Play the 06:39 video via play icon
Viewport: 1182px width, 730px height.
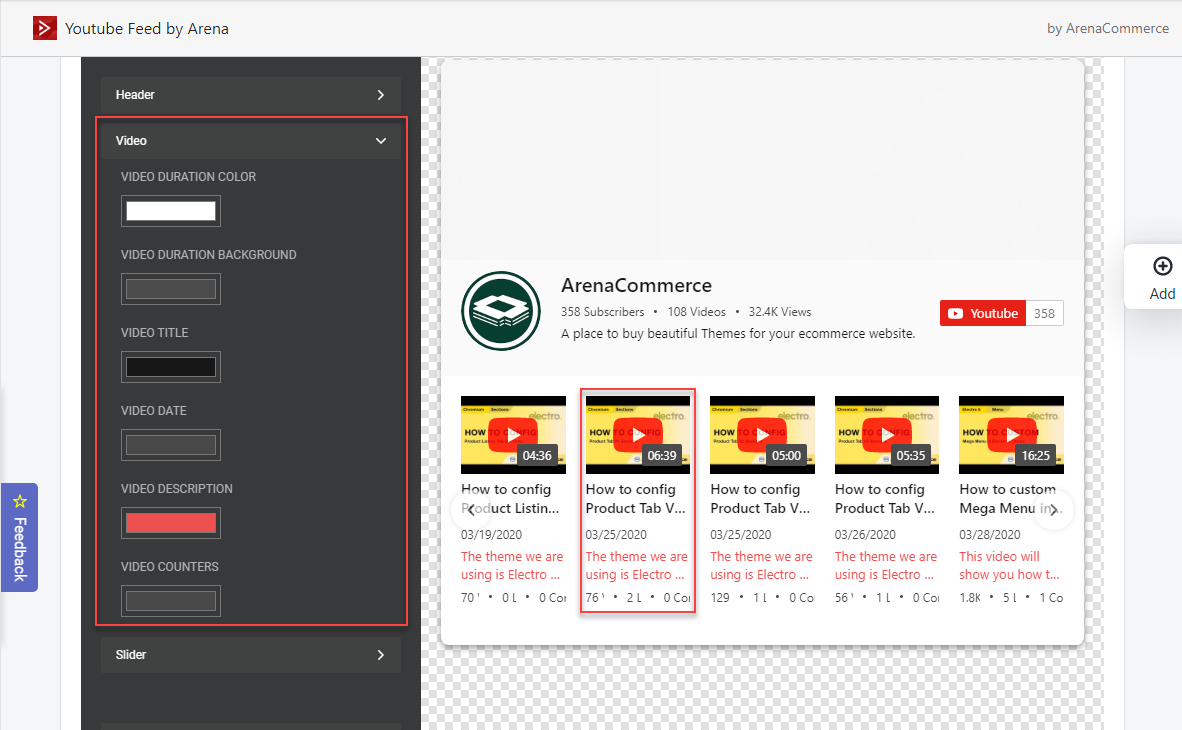[638, 434]
